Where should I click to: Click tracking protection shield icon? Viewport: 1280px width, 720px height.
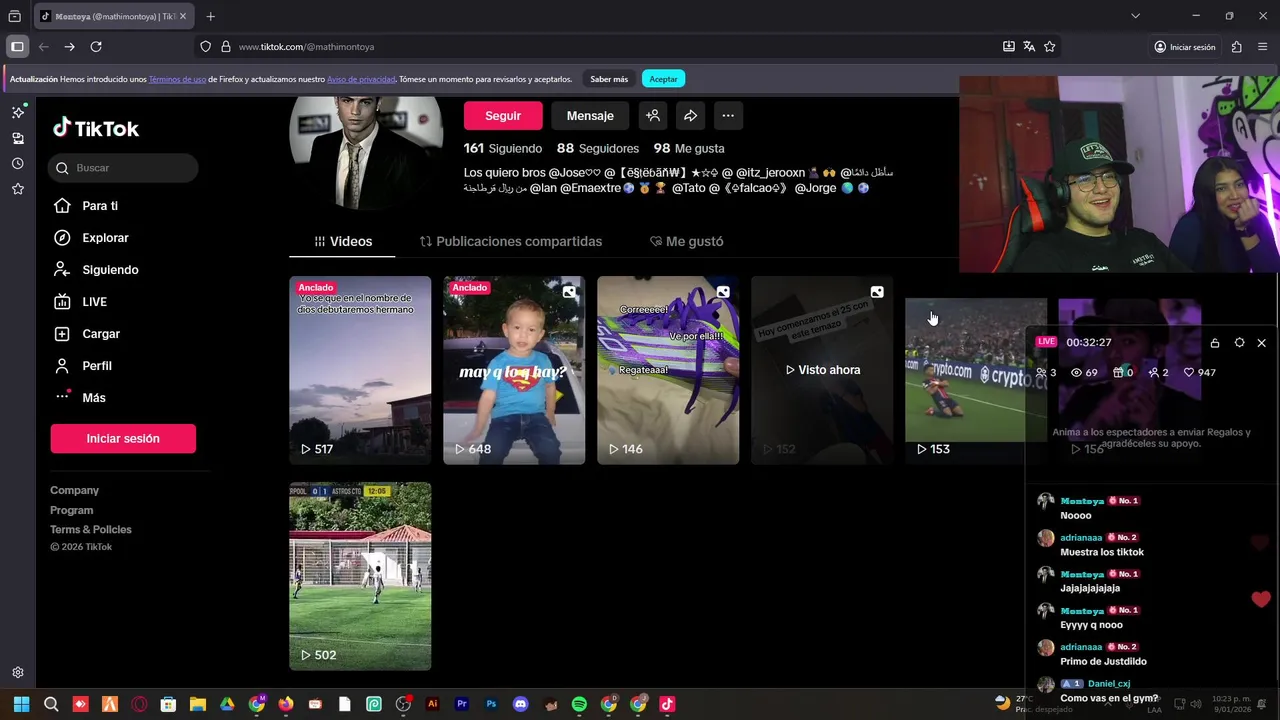point(206,46)
